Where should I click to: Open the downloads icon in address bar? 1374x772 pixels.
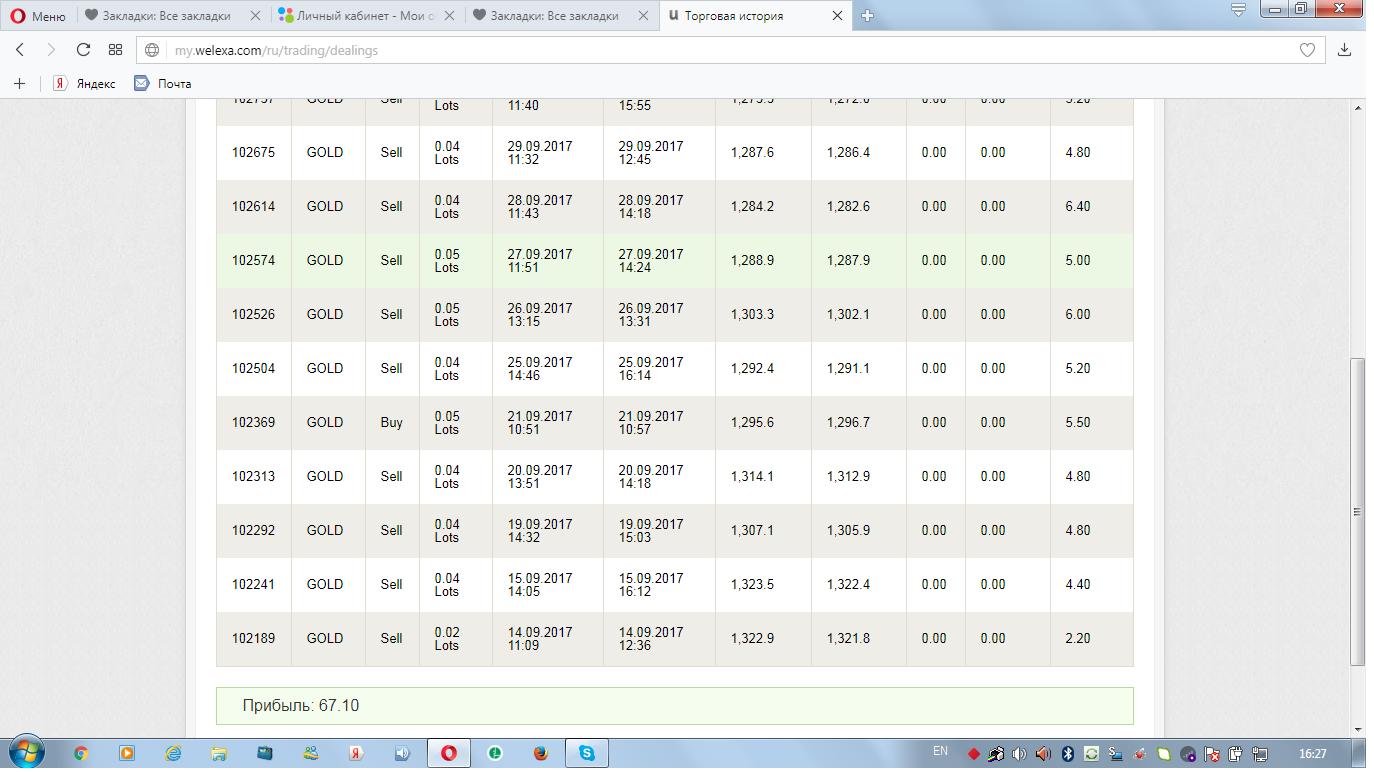coord(1344,50)
